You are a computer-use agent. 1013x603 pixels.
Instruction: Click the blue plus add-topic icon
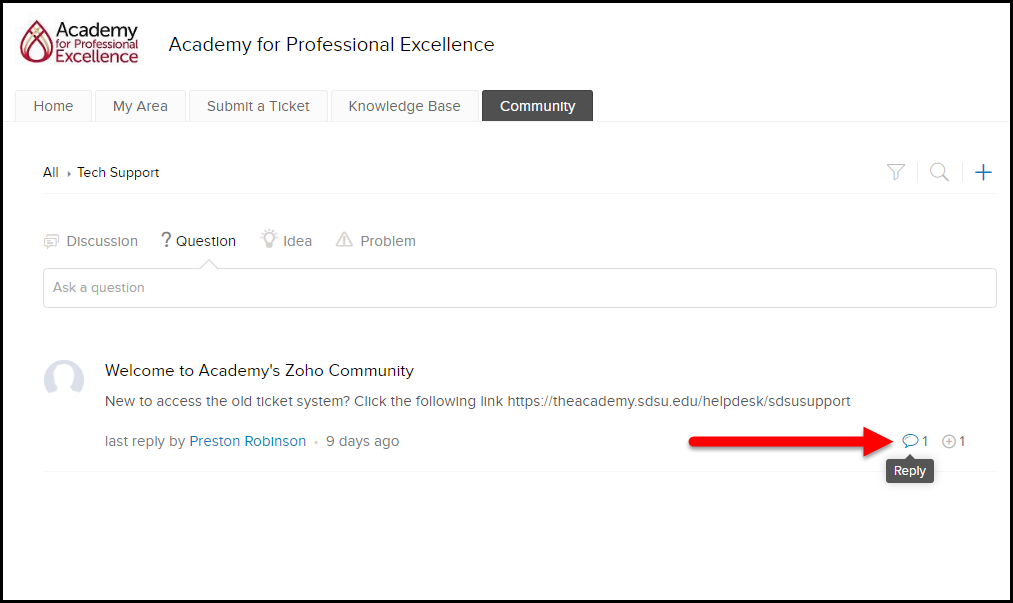[983, 172]
